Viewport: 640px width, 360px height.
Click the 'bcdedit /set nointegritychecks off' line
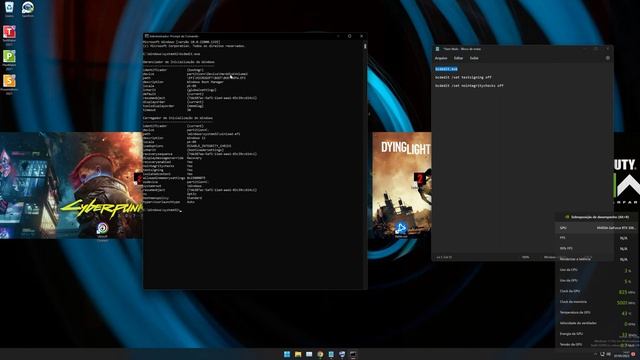coord(469,86)
